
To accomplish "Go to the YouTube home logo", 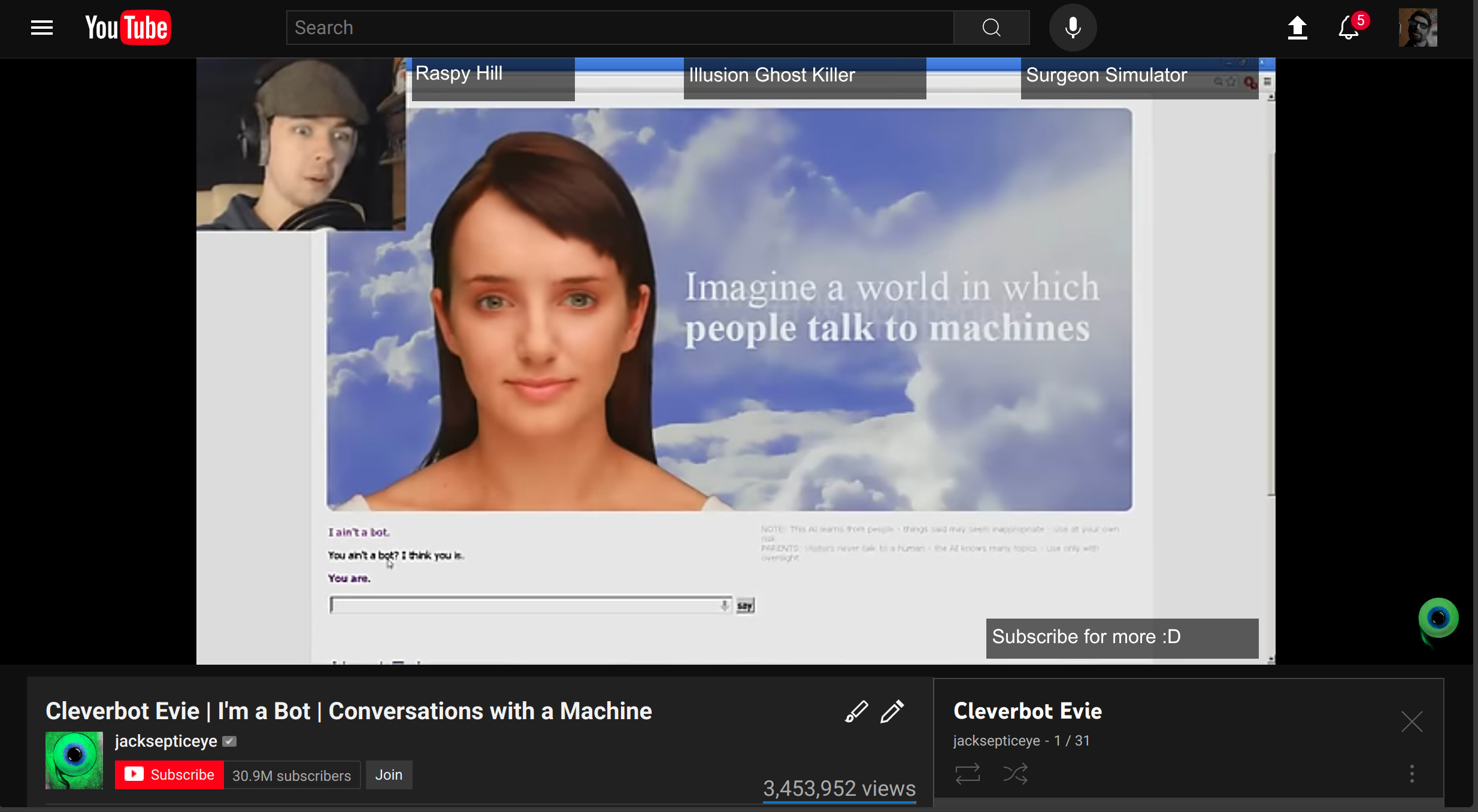I will [128, 28].
